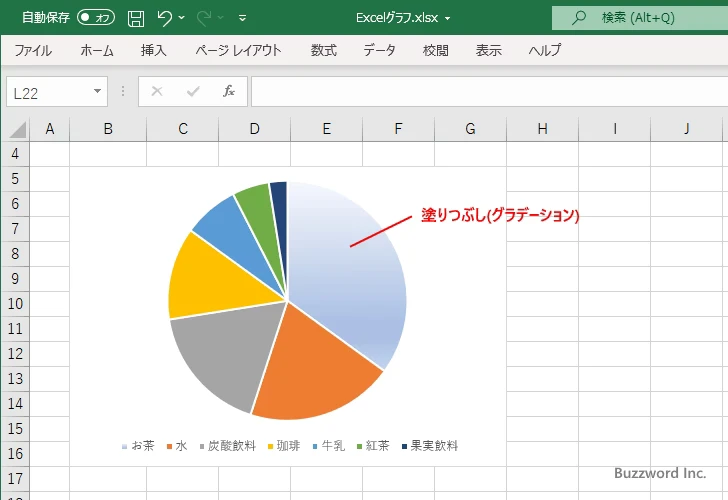The height and width of the screenshot is (500, 728).
Task: Select column F header
Action: click(398, 129)
